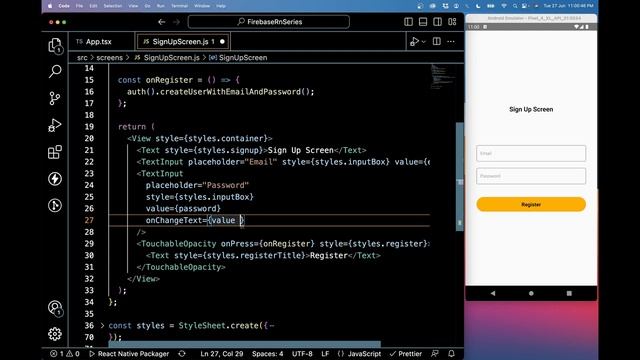Toggle the secondary sidebar layout icon
Viewport: 640px width, 360px height.
pos(438,22)
